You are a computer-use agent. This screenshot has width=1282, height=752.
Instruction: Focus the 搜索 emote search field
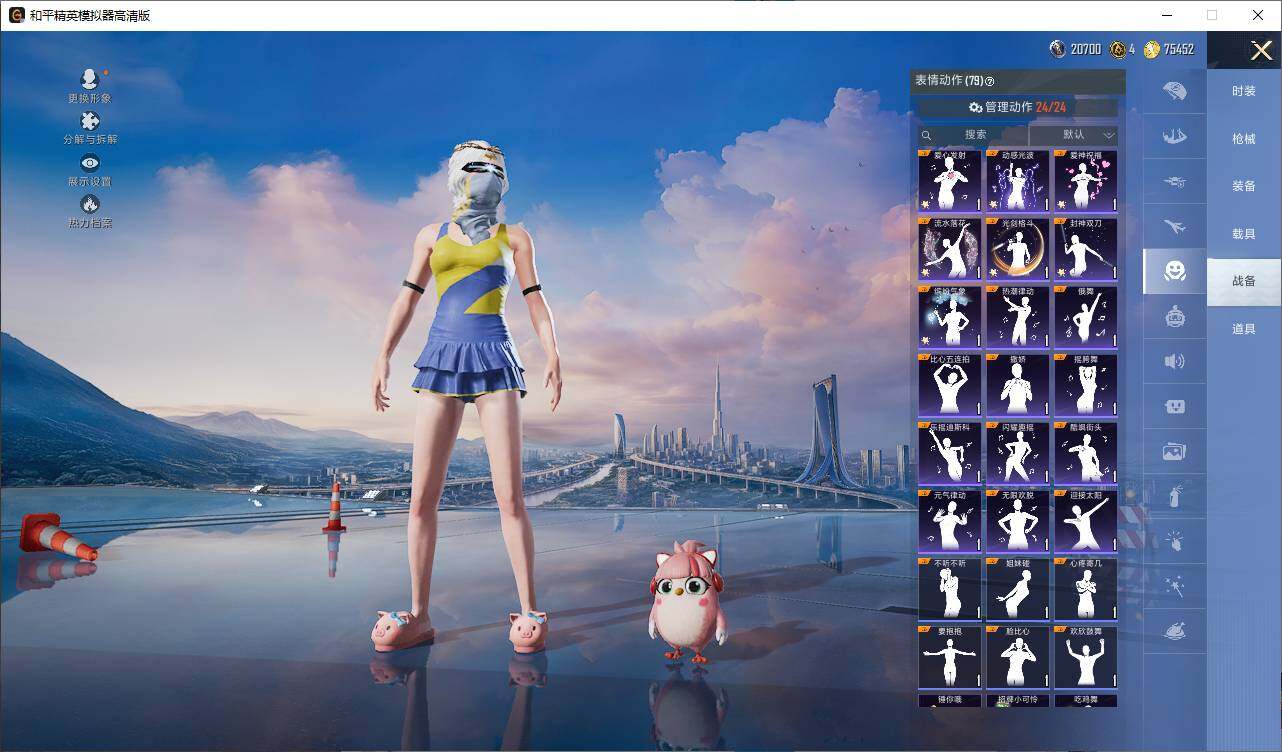tap(973, 135)
